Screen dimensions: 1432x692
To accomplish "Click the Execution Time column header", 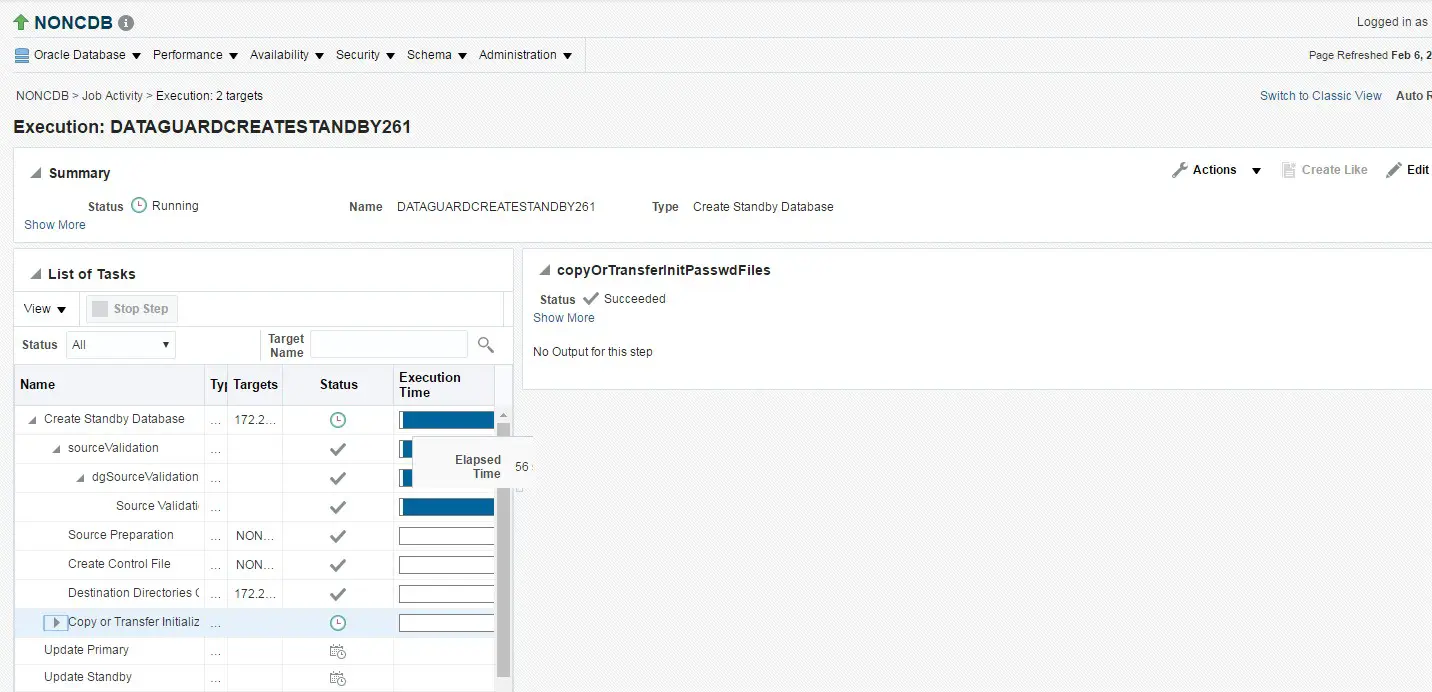I will 444,385.
